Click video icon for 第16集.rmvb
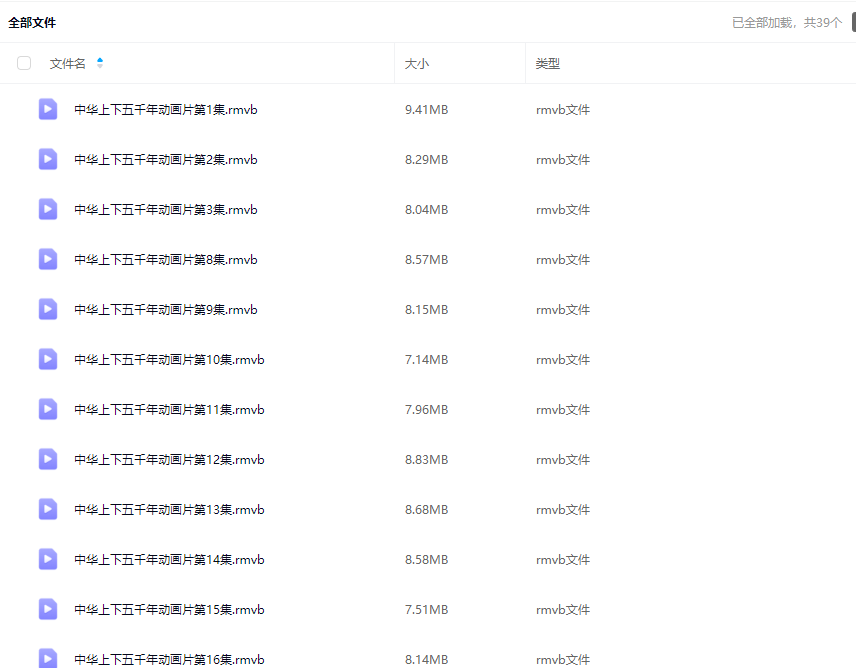 (x=48, y=657)
